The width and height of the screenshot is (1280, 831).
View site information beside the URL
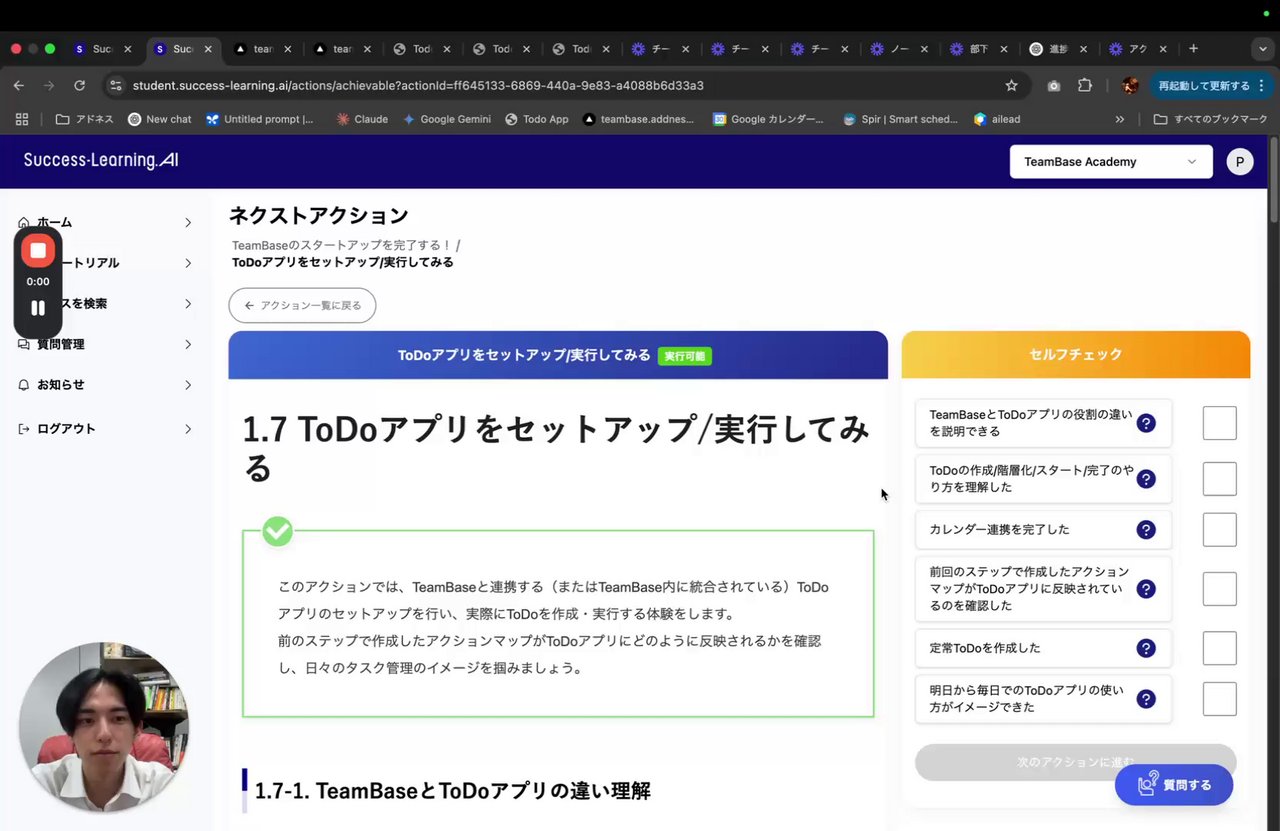[x=116, y=86]
